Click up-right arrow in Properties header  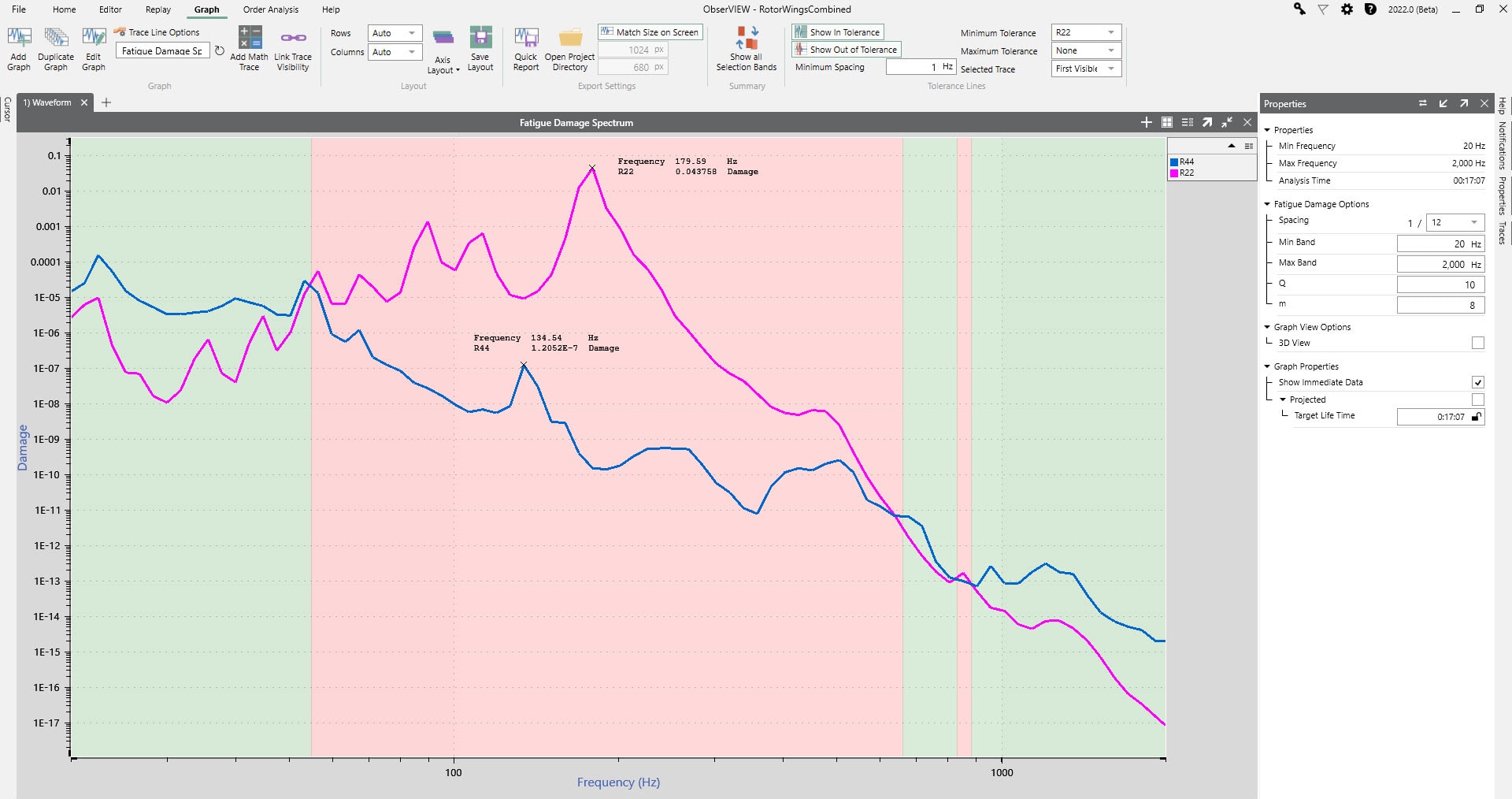pyautogui.click(x=1464, y=103)
